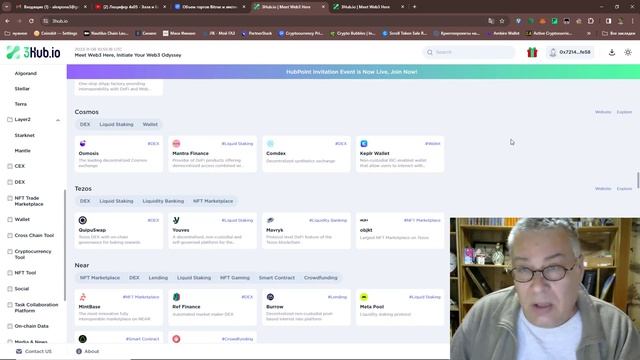Image resolution: width=640 pixels, height=360 pixels.
Task: Filter Tezos by NFT Marketplace tab
Action: [x=213, y=201]
